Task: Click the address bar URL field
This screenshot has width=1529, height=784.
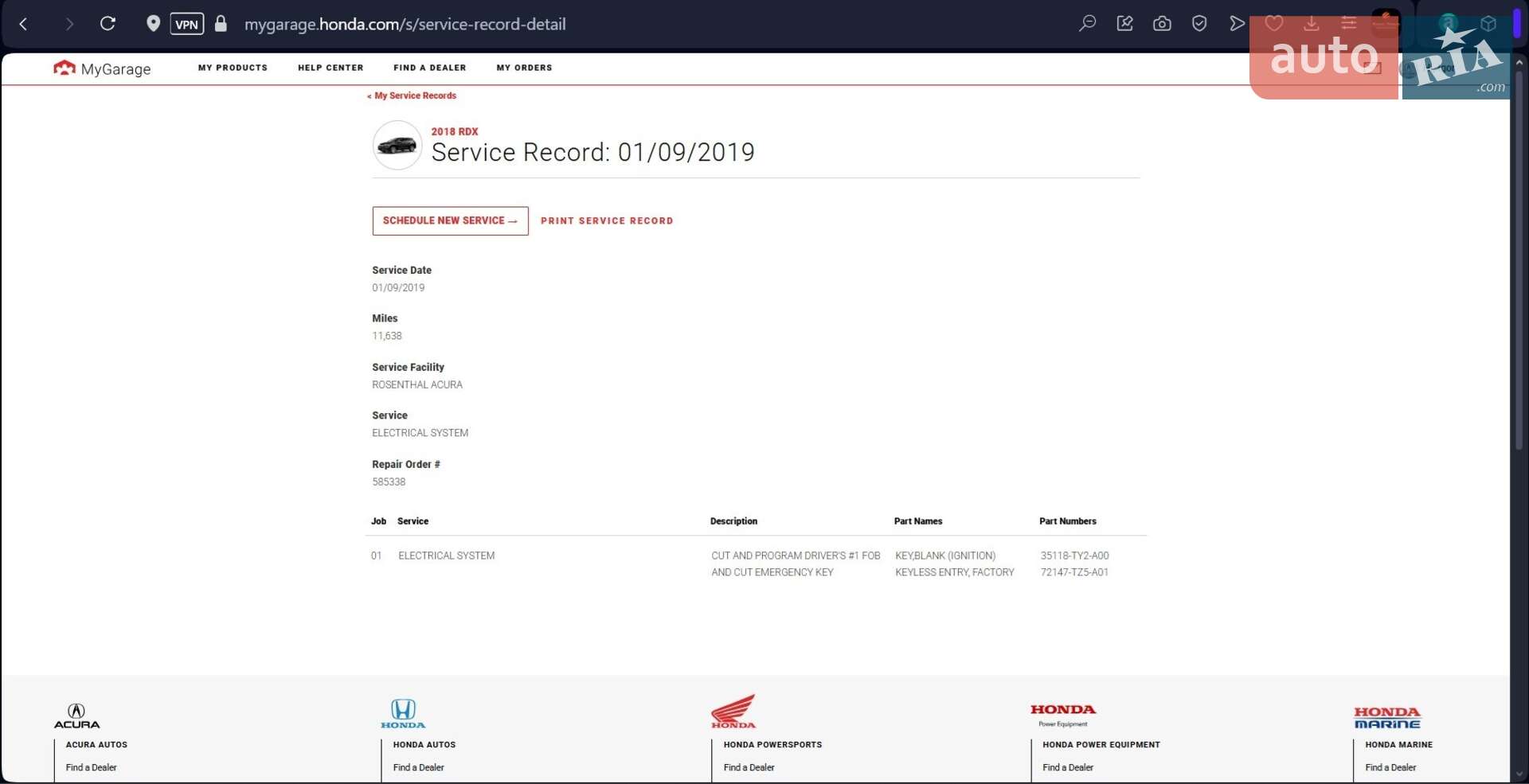Action: (405, 24)
